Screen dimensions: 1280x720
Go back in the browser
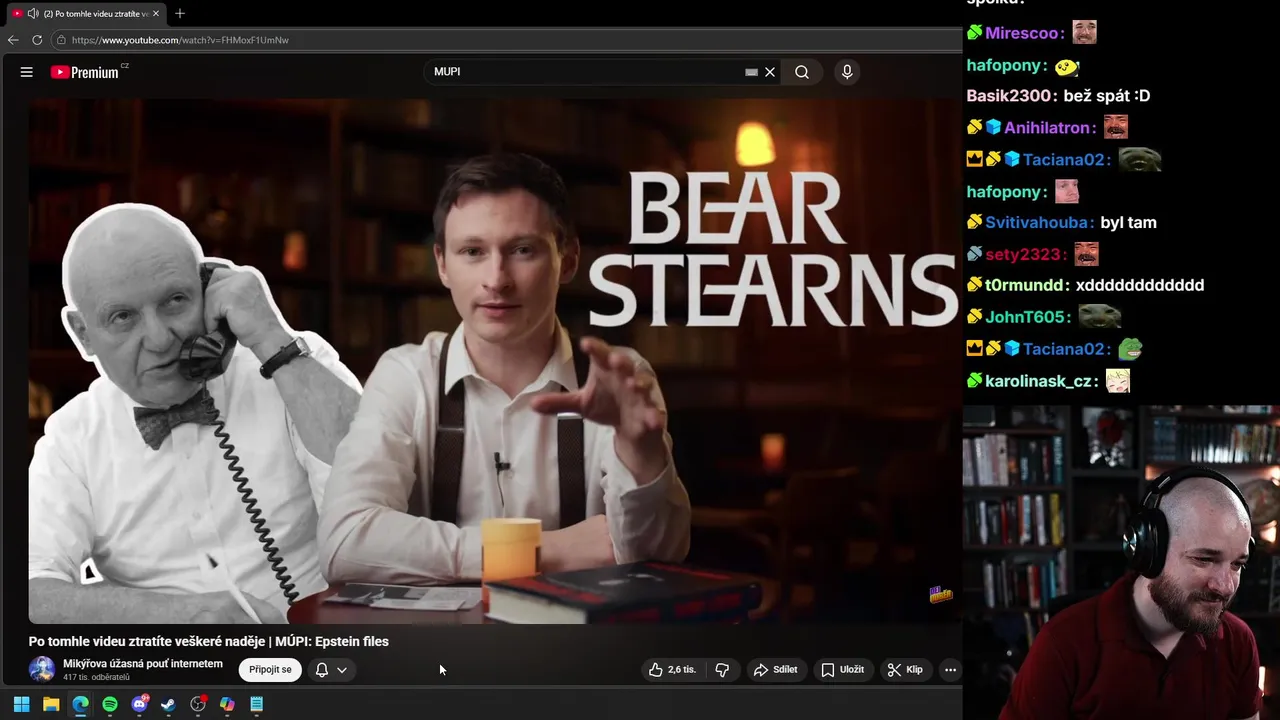point(13,40)
